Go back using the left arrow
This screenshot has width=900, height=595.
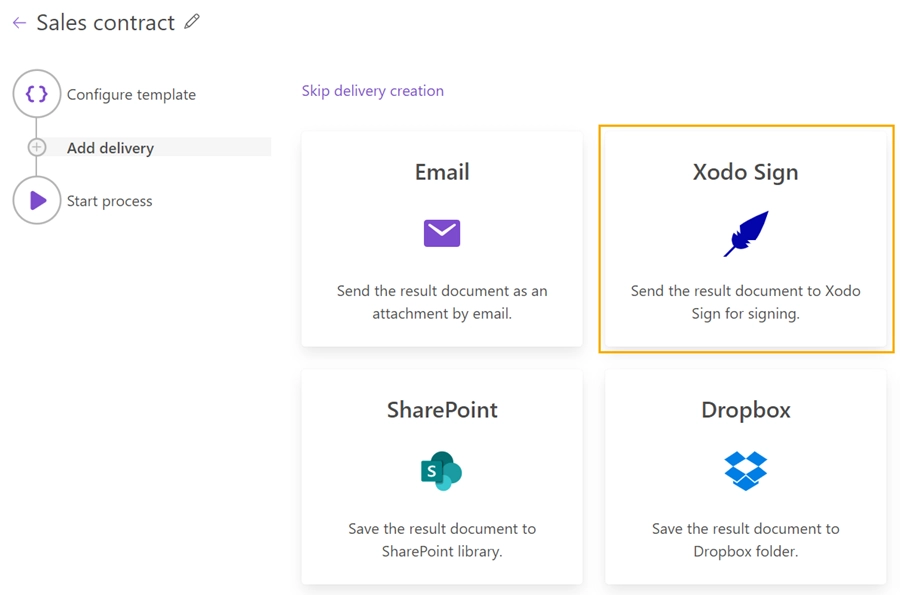click(x=20, y=23)
